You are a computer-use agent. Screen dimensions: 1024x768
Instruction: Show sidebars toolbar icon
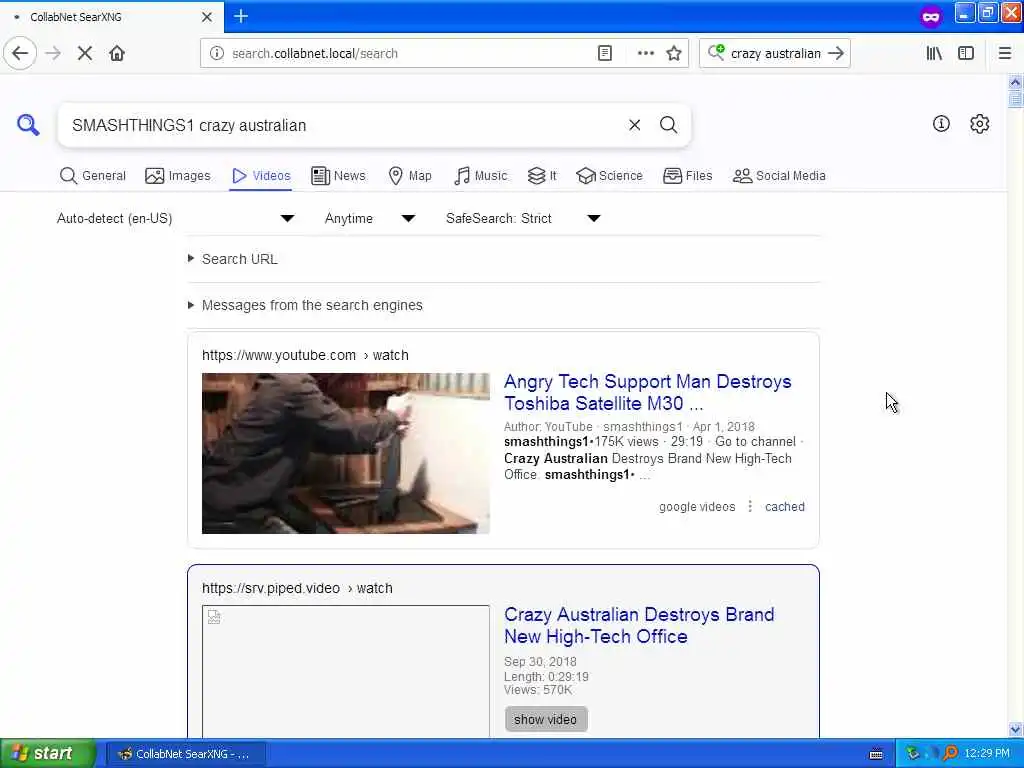(966, 54)
